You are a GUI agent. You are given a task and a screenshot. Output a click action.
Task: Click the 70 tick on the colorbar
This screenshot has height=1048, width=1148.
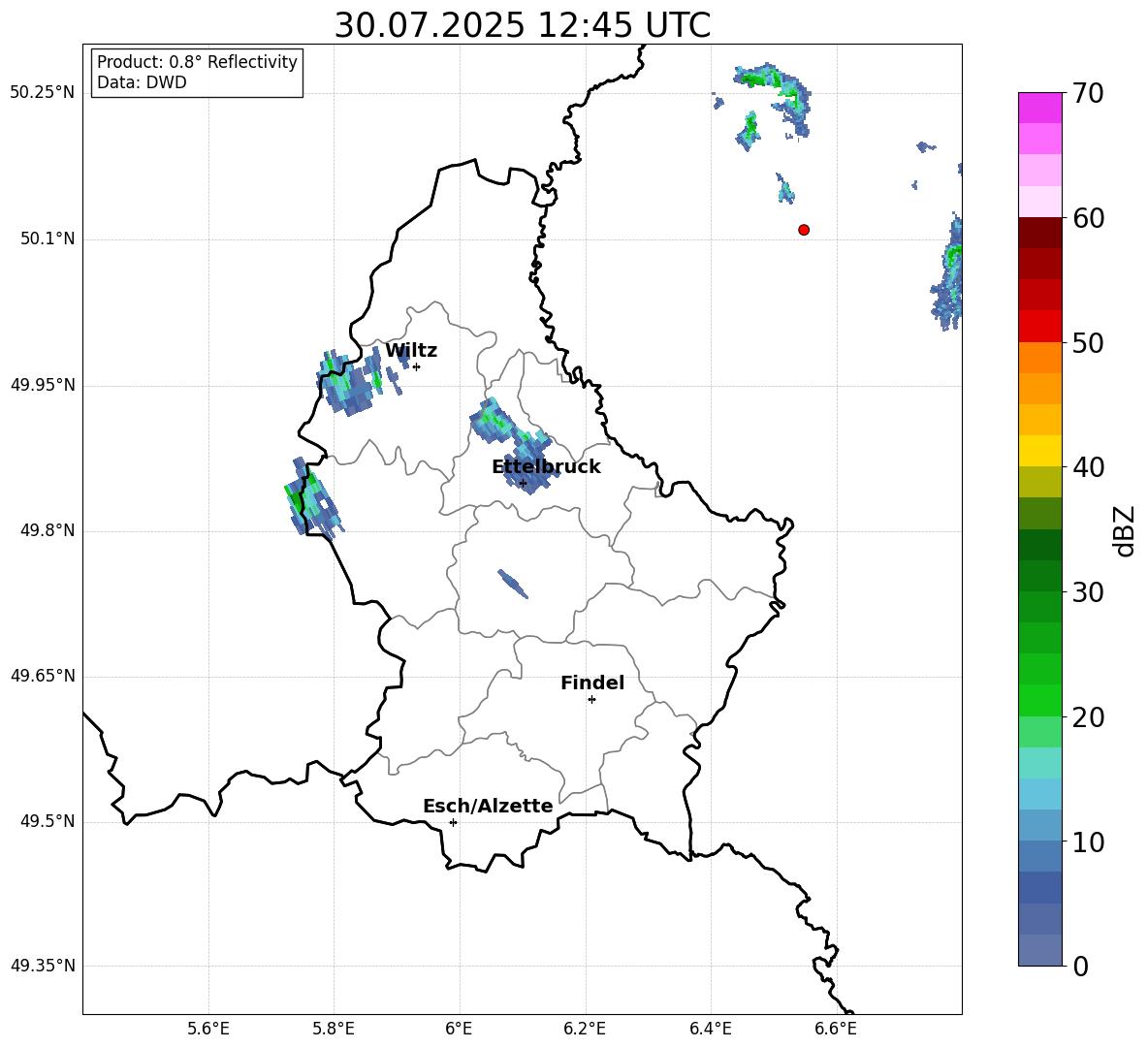tap(1088, 93)
